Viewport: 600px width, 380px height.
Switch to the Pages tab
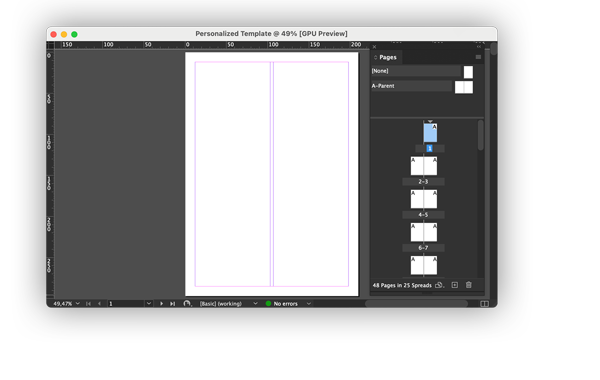click(x=388, y=57)
